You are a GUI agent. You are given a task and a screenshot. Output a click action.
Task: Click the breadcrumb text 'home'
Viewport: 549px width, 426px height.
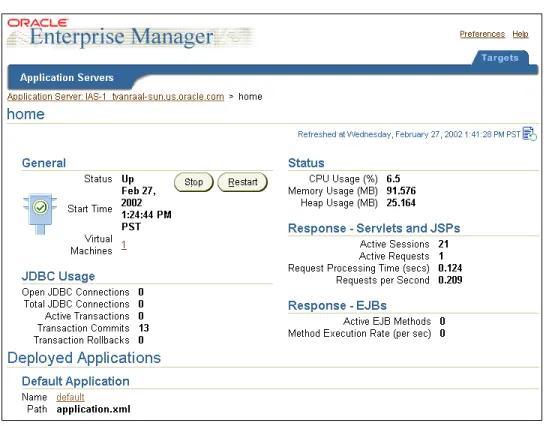(250, 96)
